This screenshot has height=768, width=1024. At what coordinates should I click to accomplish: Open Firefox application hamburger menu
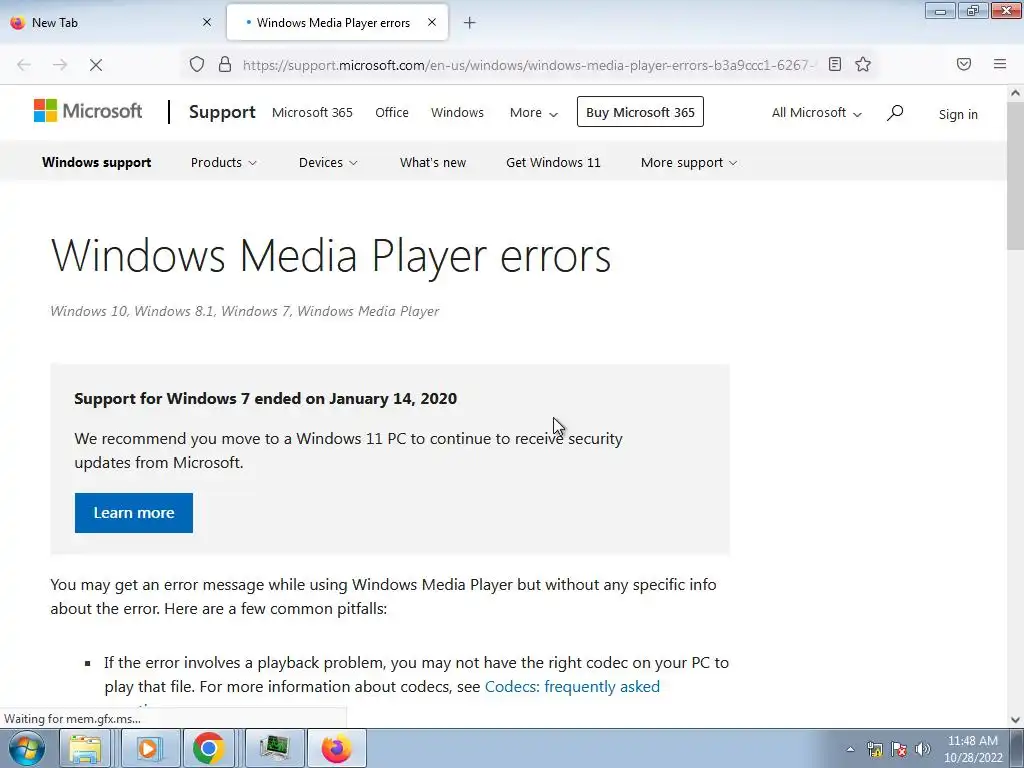[1000, 64]
